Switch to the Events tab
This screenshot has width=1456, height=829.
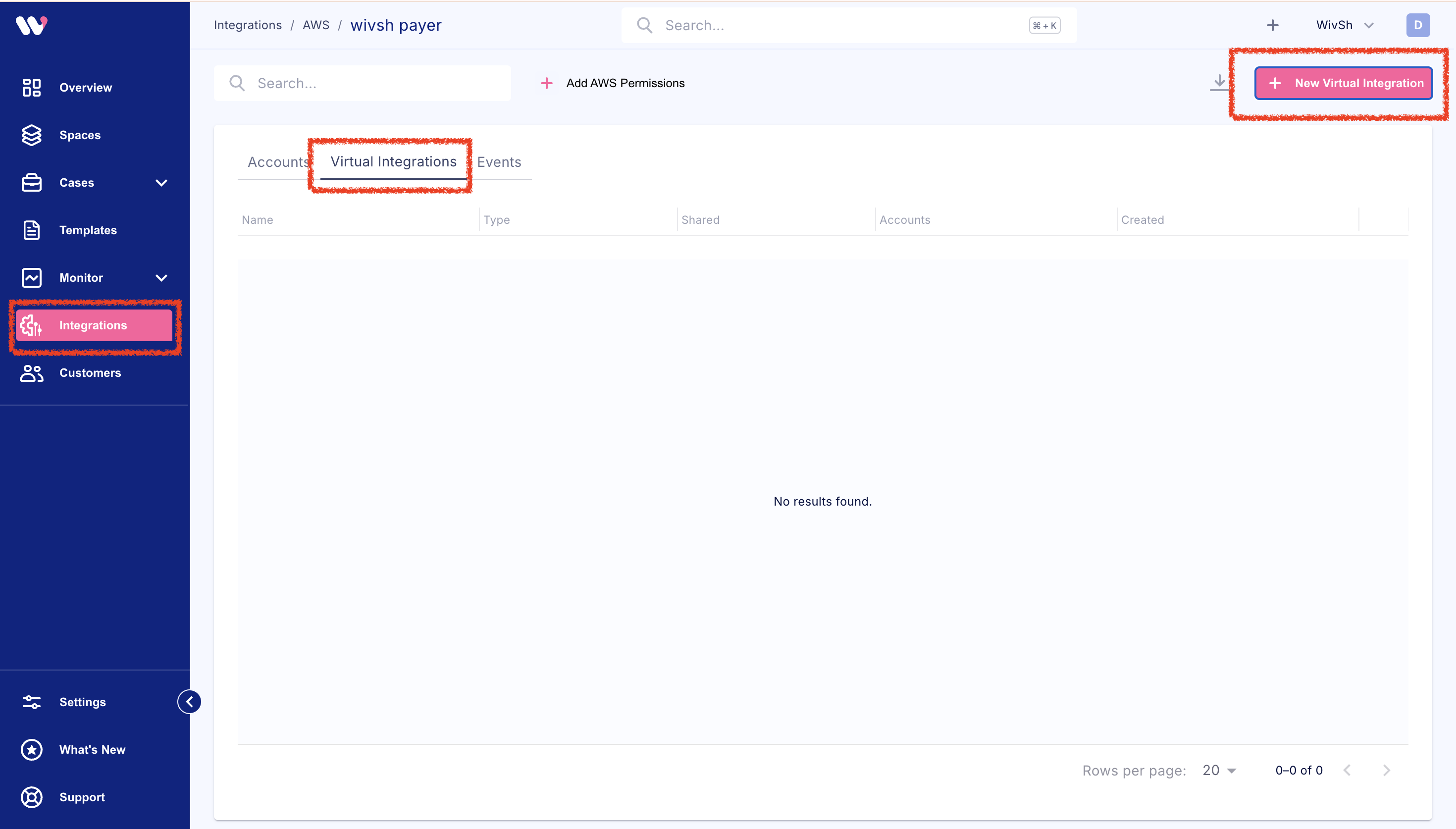point(499,162)
